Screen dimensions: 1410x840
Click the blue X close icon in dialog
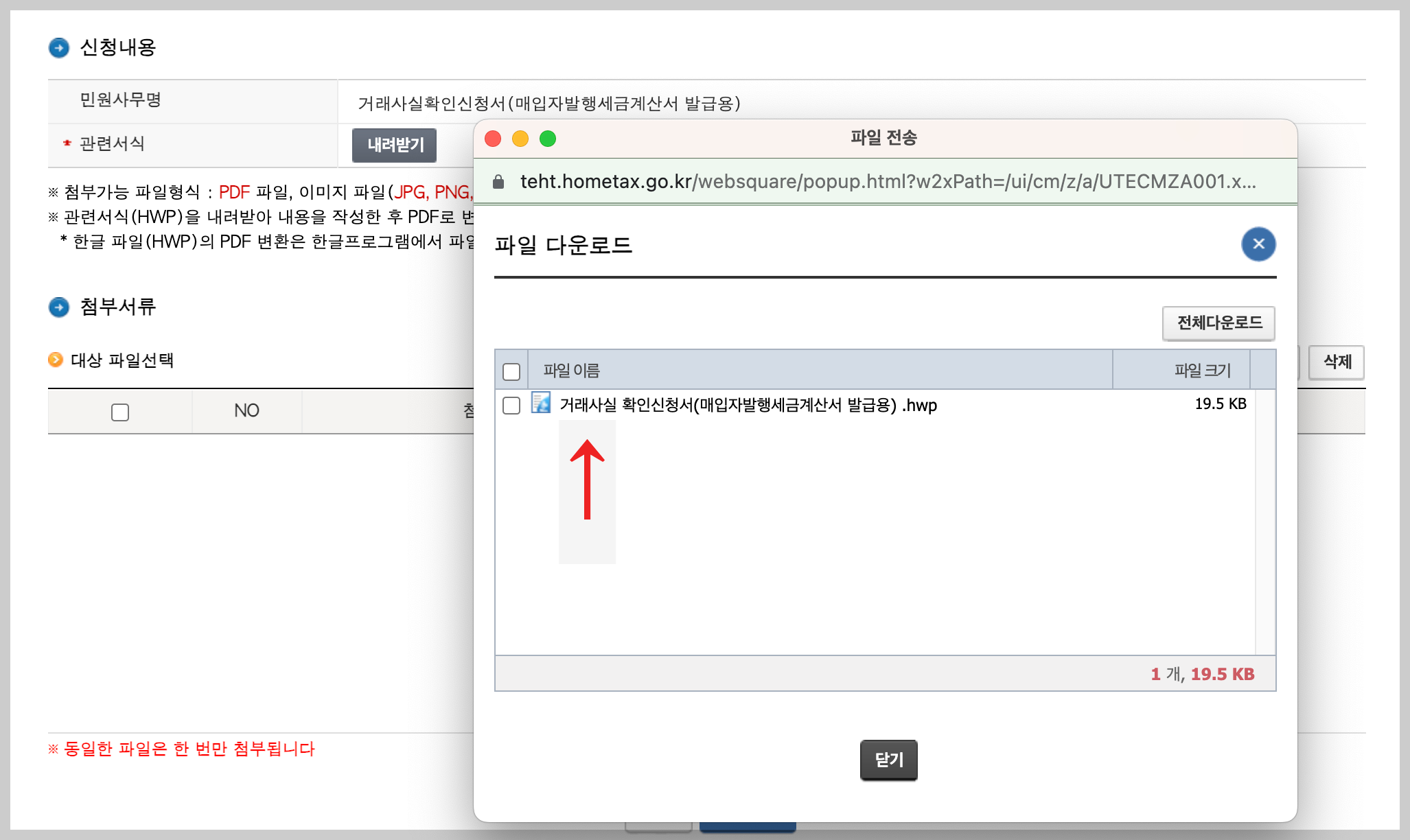(x=1258, y=244)
